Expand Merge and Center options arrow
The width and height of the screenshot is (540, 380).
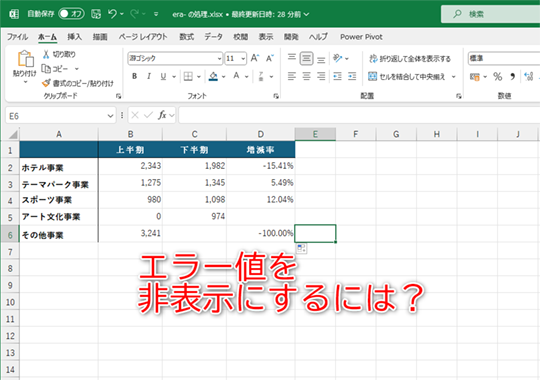pyautogui.click(x=454, y=76)
